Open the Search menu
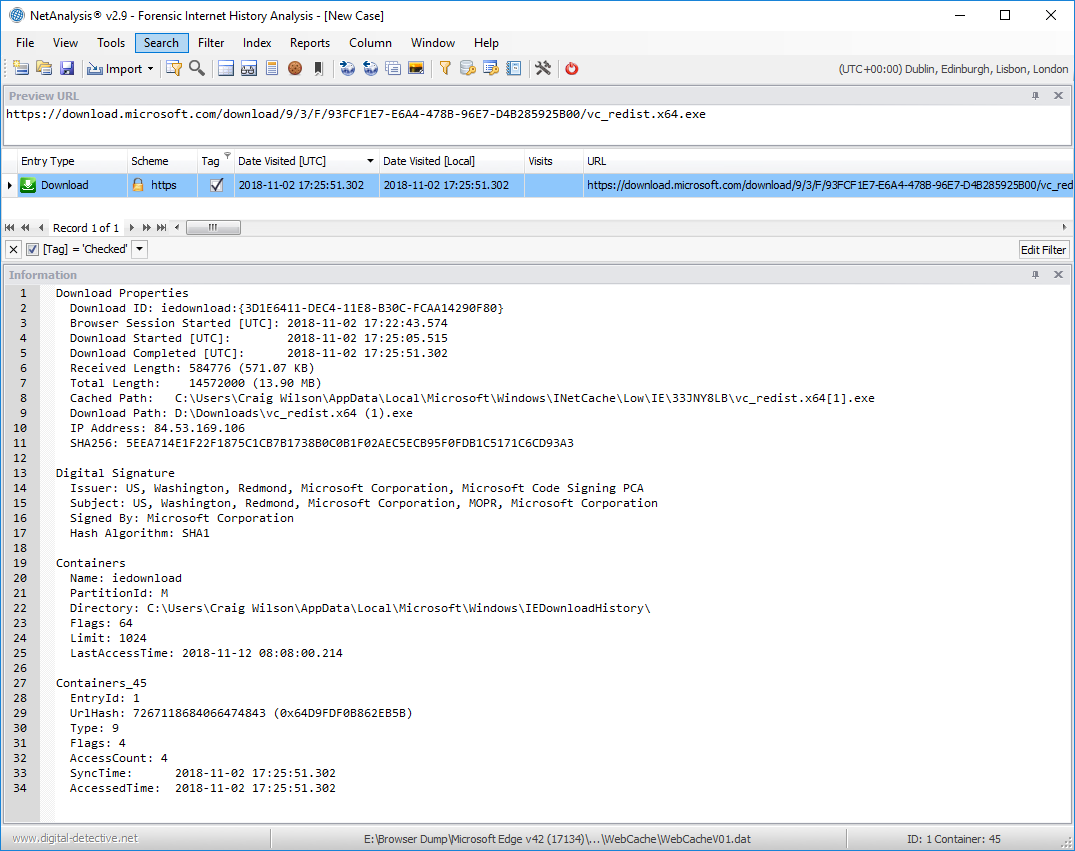1075x851 pixels. point(161,43)
